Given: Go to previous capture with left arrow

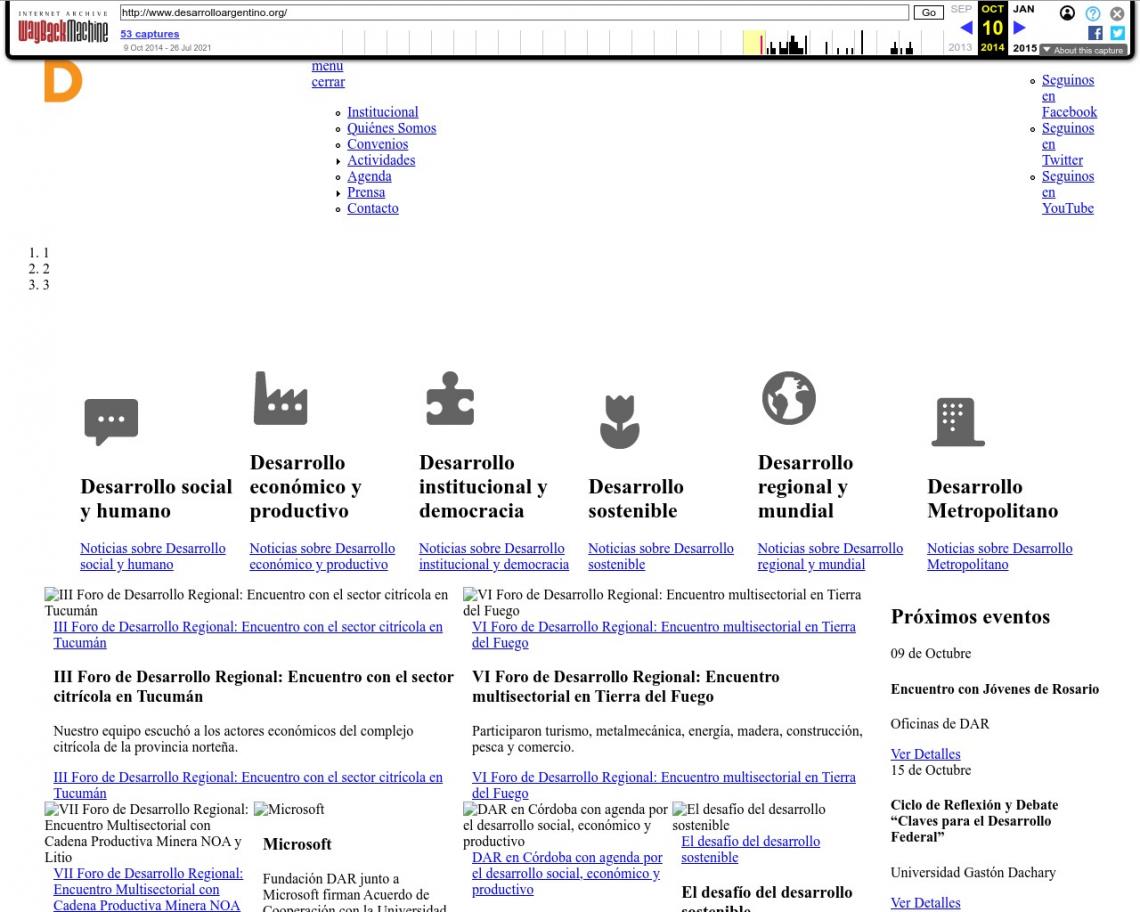Looking at the screenshot, I should pos(966,28).
